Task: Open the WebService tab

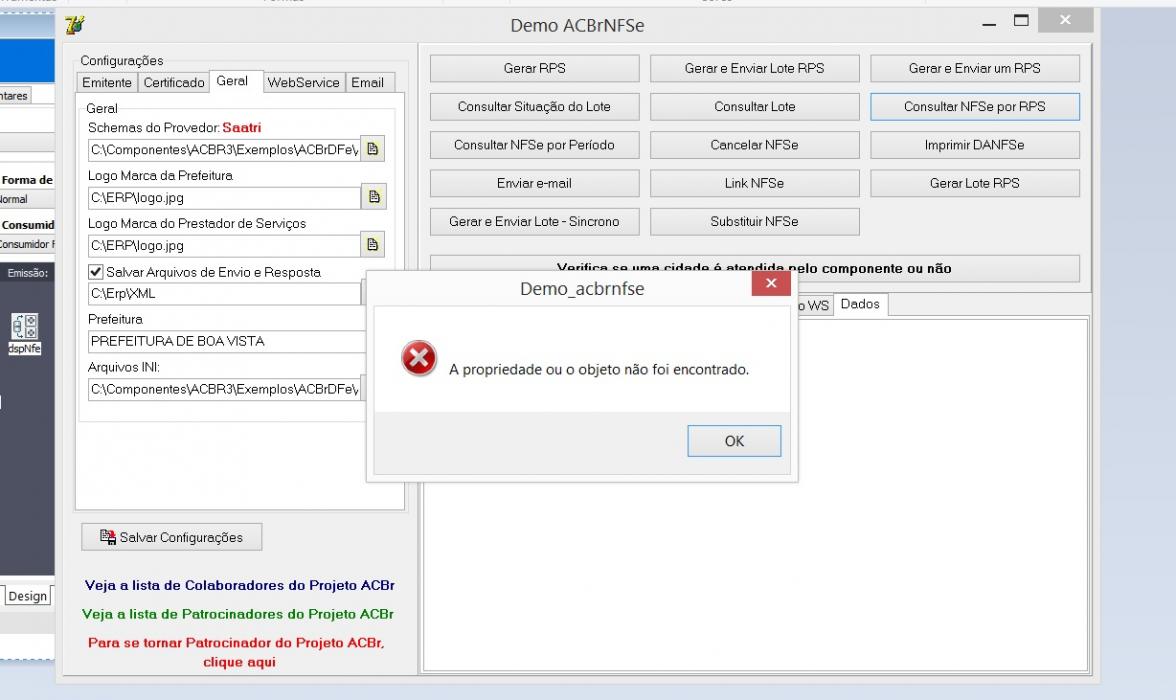Action: tap(303, 83)
